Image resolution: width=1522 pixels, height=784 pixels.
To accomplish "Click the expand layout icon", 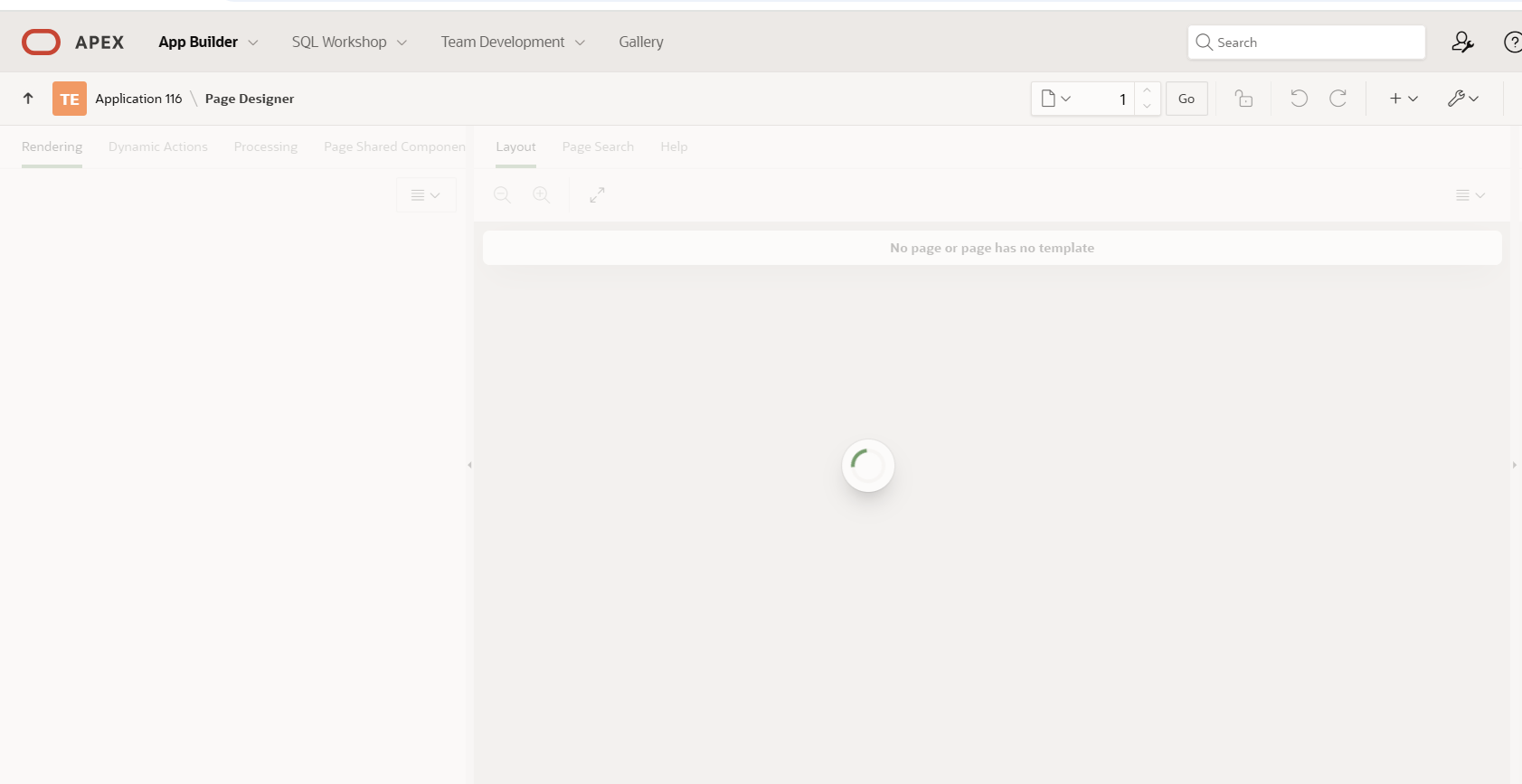I will coord(597,195).
